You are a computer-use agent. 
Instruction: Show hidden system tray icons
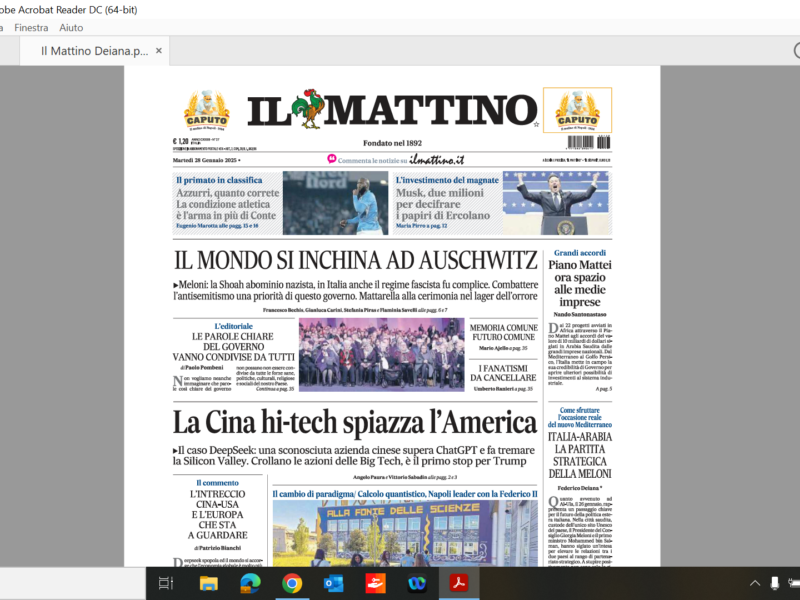point(755,583)
